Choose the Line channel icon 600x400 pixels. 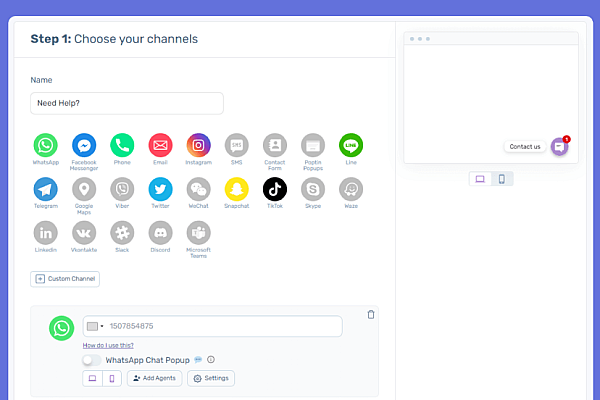click(x=351, y=145)
